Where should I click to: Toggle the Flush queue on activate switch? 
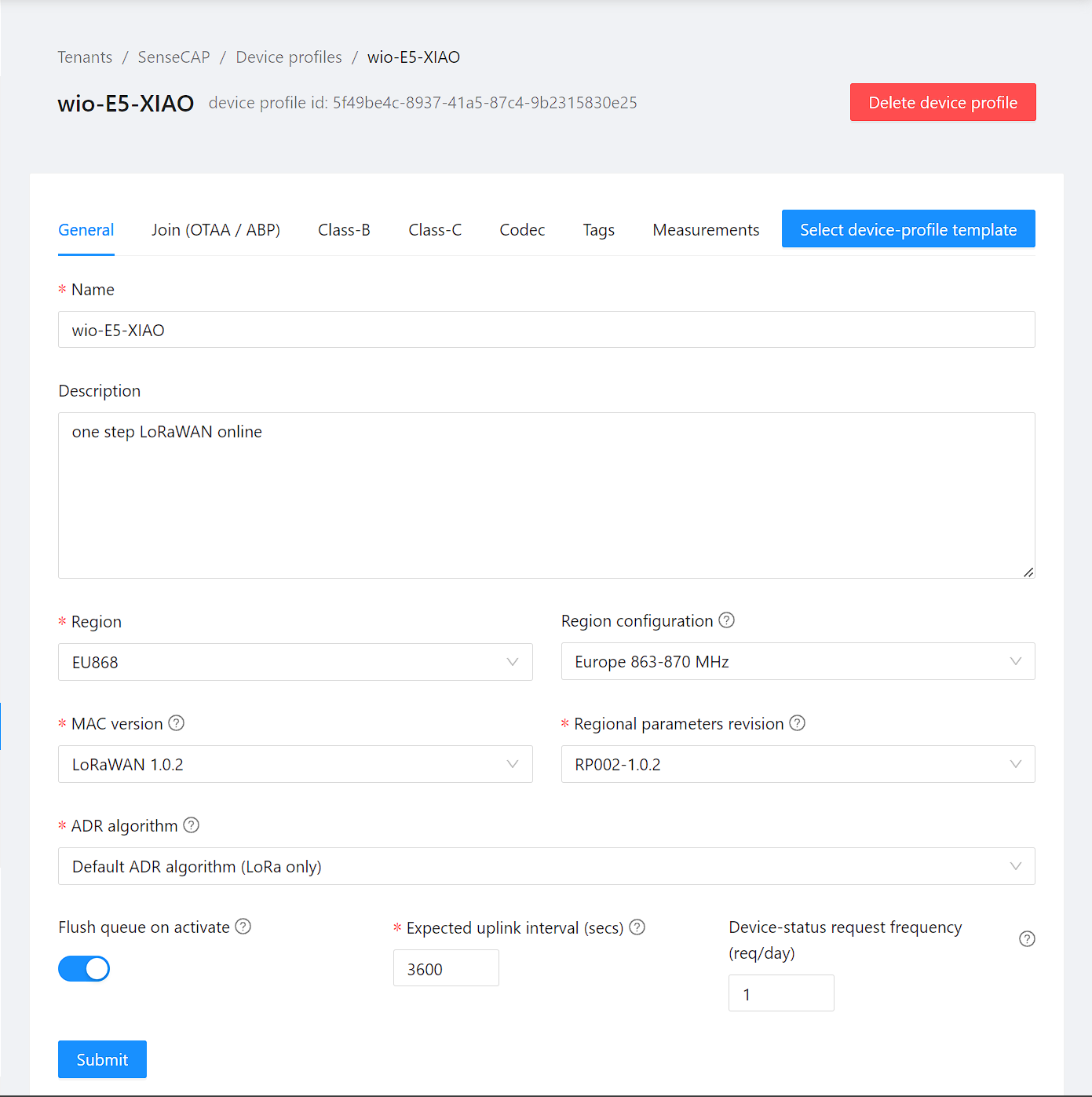[84, 968]
